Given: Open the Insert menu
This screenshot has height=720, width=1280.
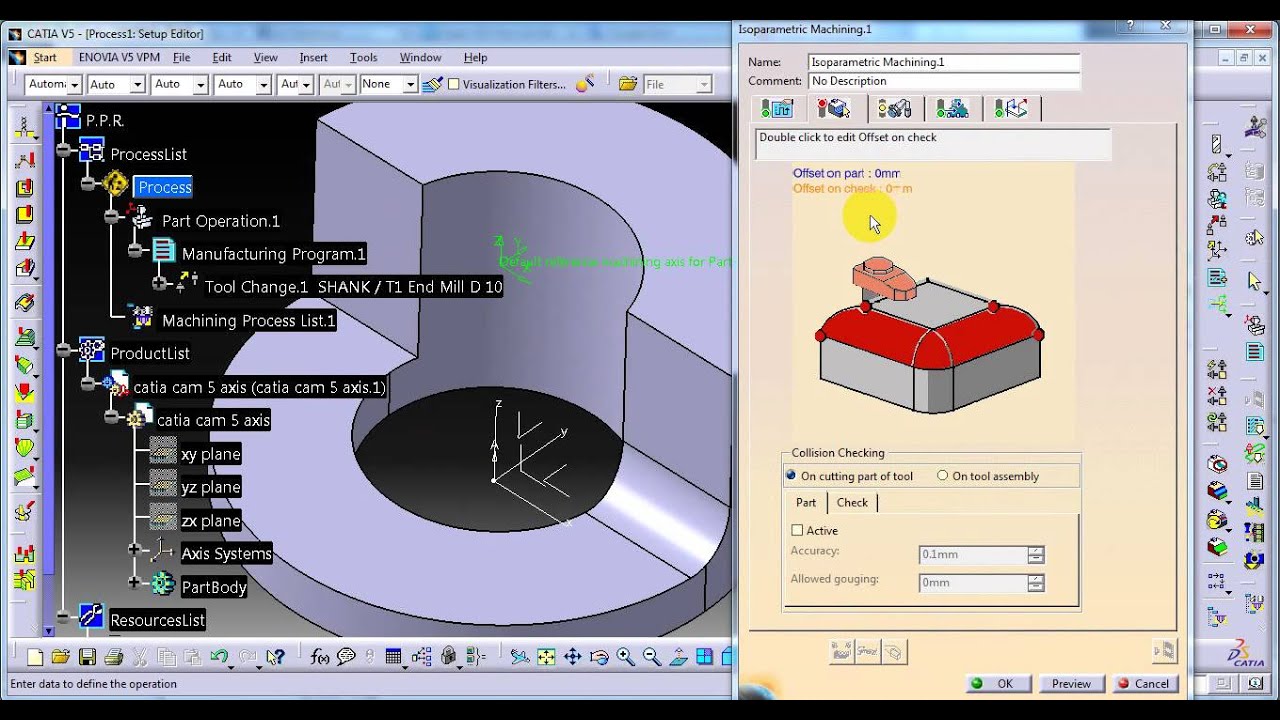Looking at the screenshot, I should 313,58.
